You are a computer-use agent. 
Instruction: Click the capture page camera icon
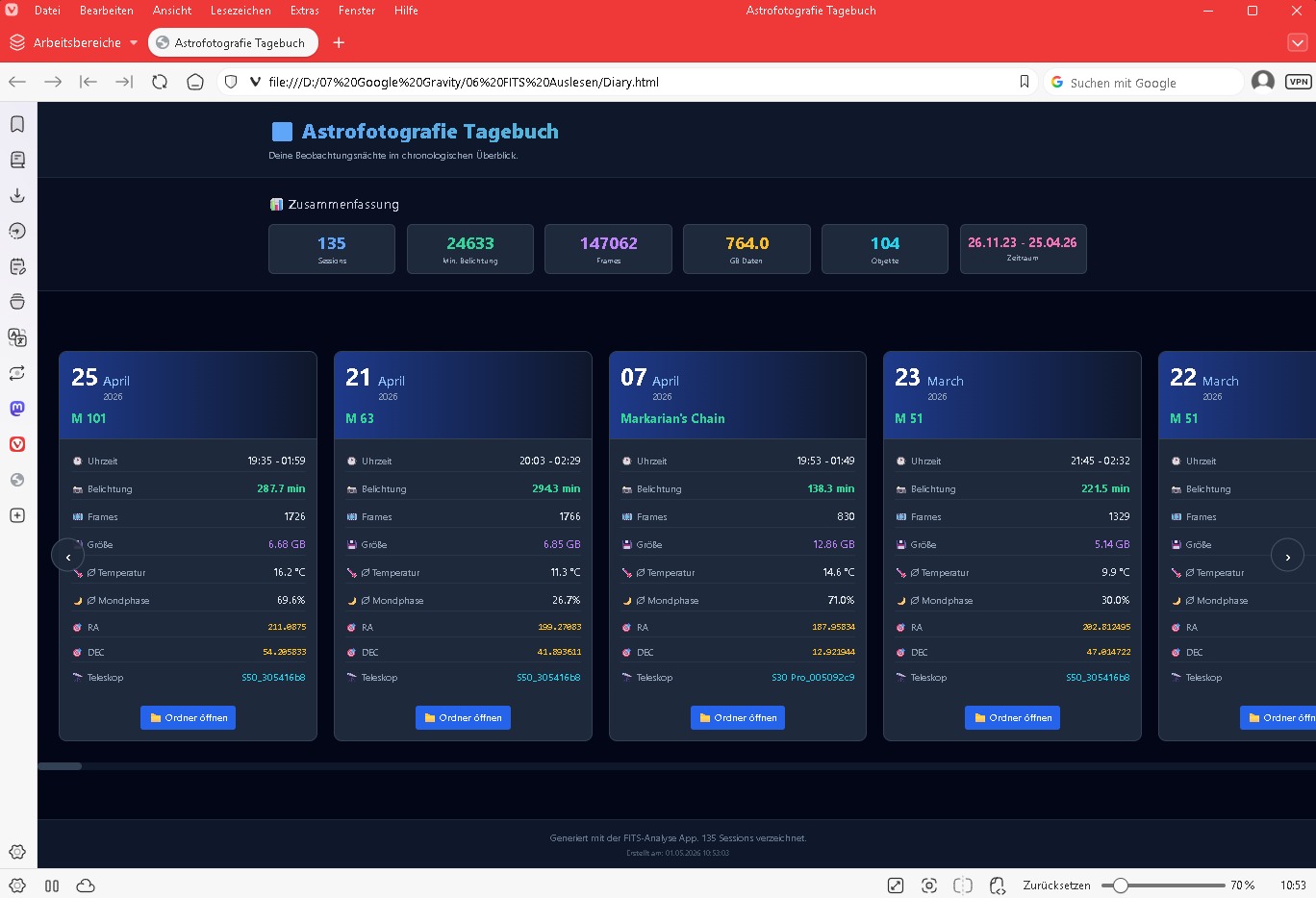[x=929, y=886]
